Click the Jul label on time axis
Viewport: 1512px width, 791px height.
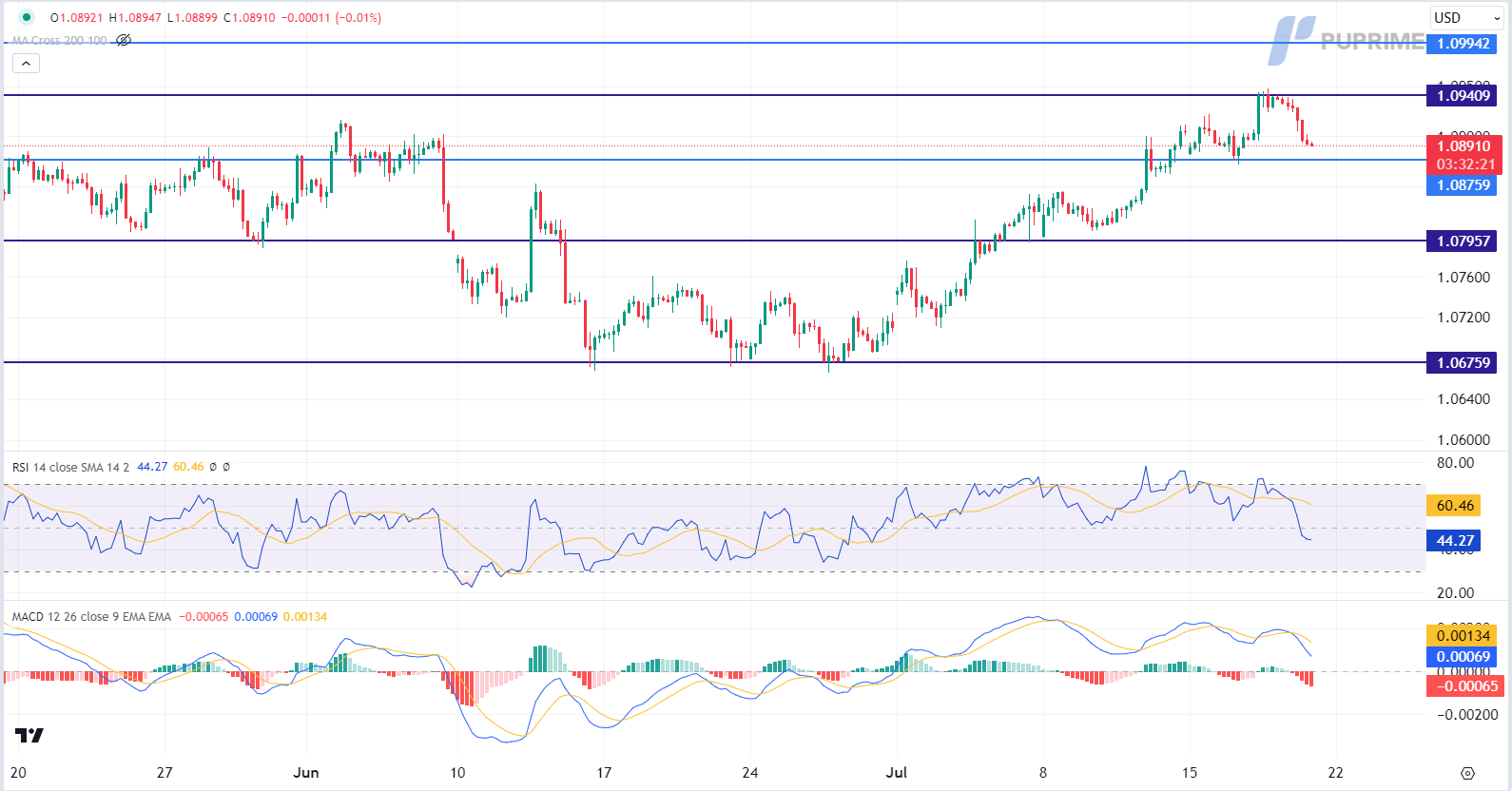[897, 773]
